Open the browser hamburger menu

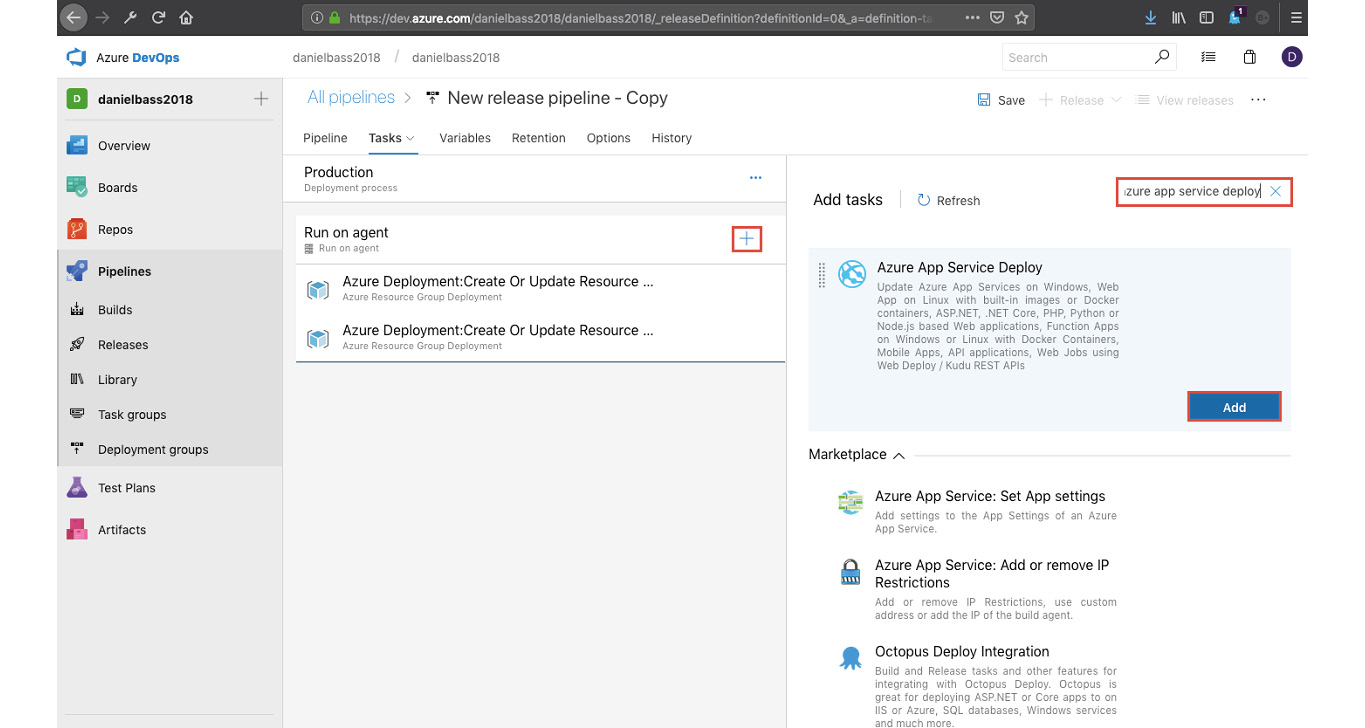point(1296,17)
